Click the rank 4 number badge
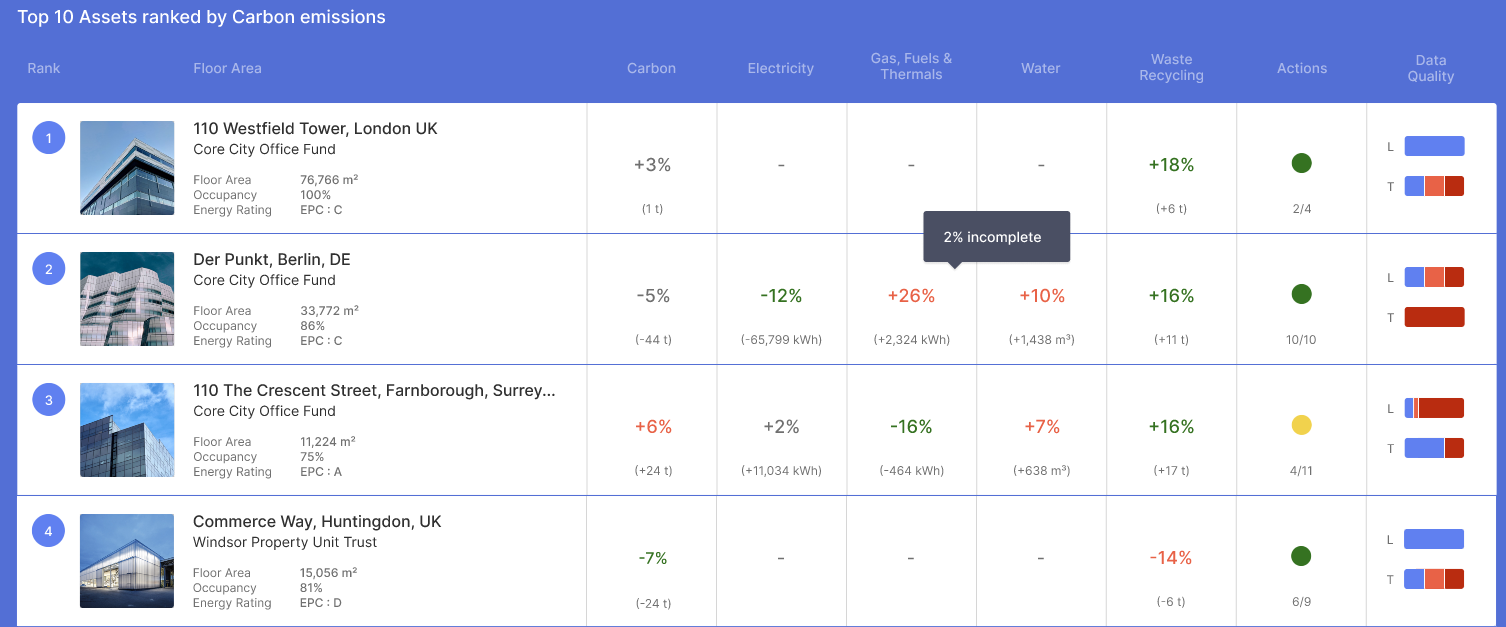 click(49, 531)
